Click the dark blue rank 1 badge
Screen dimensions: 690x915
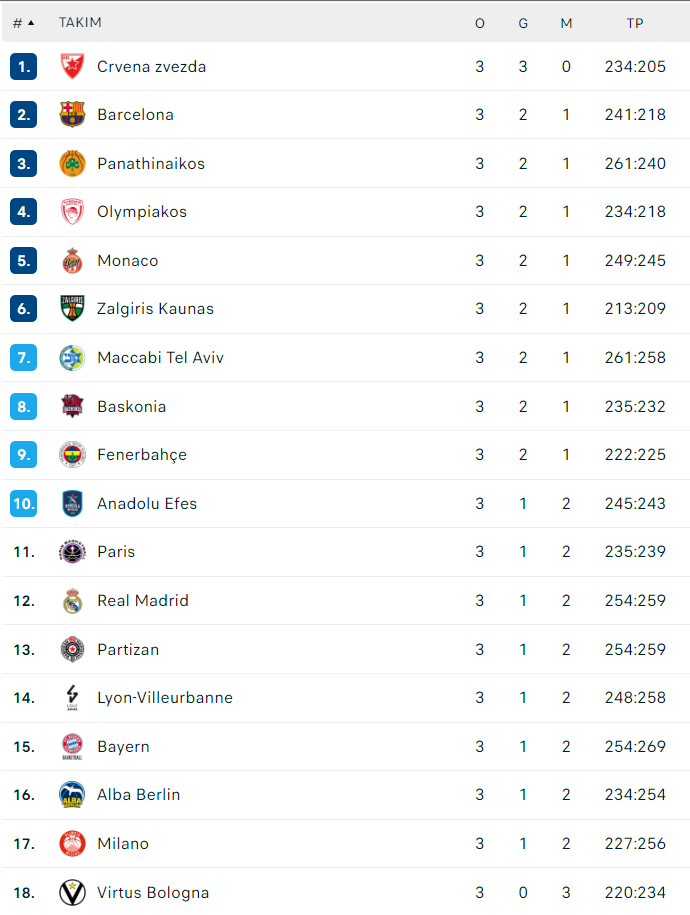(23, 66)
